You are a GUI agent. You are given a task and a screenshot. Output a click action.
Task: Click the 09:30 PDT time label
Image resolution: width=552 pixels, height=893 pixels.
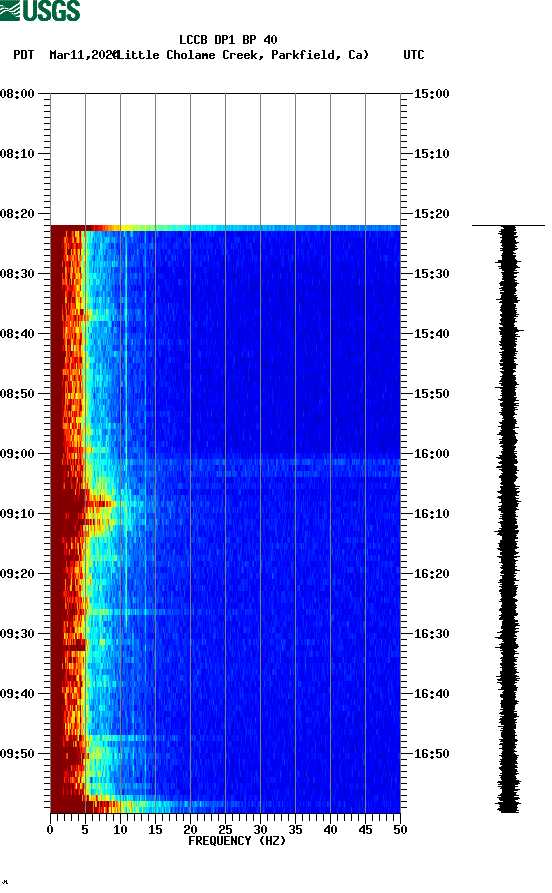point(17,634)
